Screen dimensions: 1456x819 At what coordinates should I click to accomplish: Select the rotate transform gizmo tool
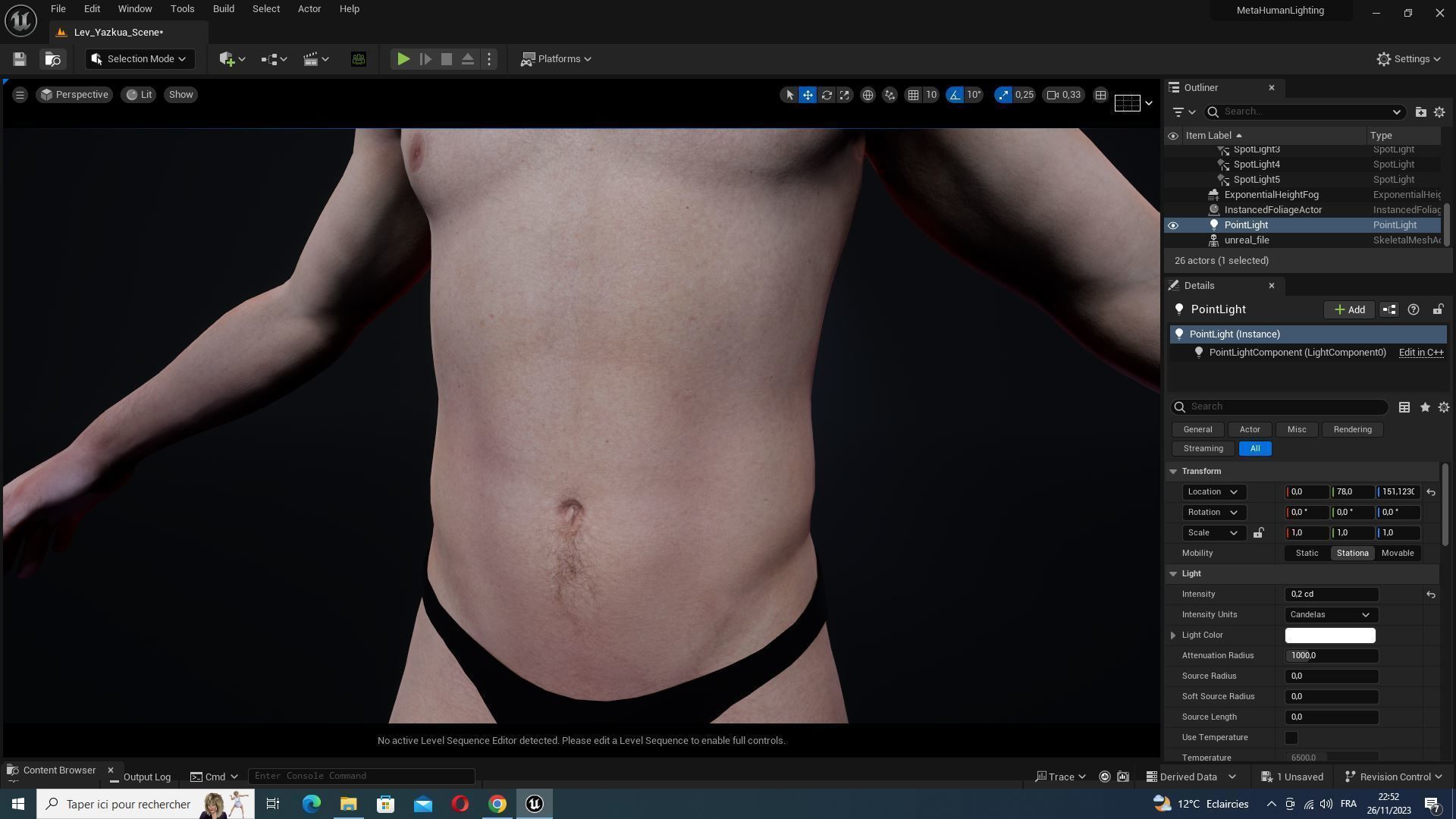[x=827, y=95]
